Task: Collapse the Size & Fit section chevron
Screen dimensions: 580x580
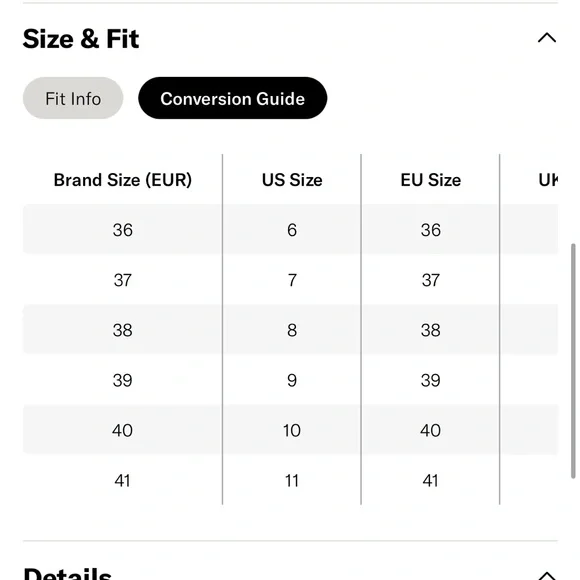Action: [x=547, y=38]
